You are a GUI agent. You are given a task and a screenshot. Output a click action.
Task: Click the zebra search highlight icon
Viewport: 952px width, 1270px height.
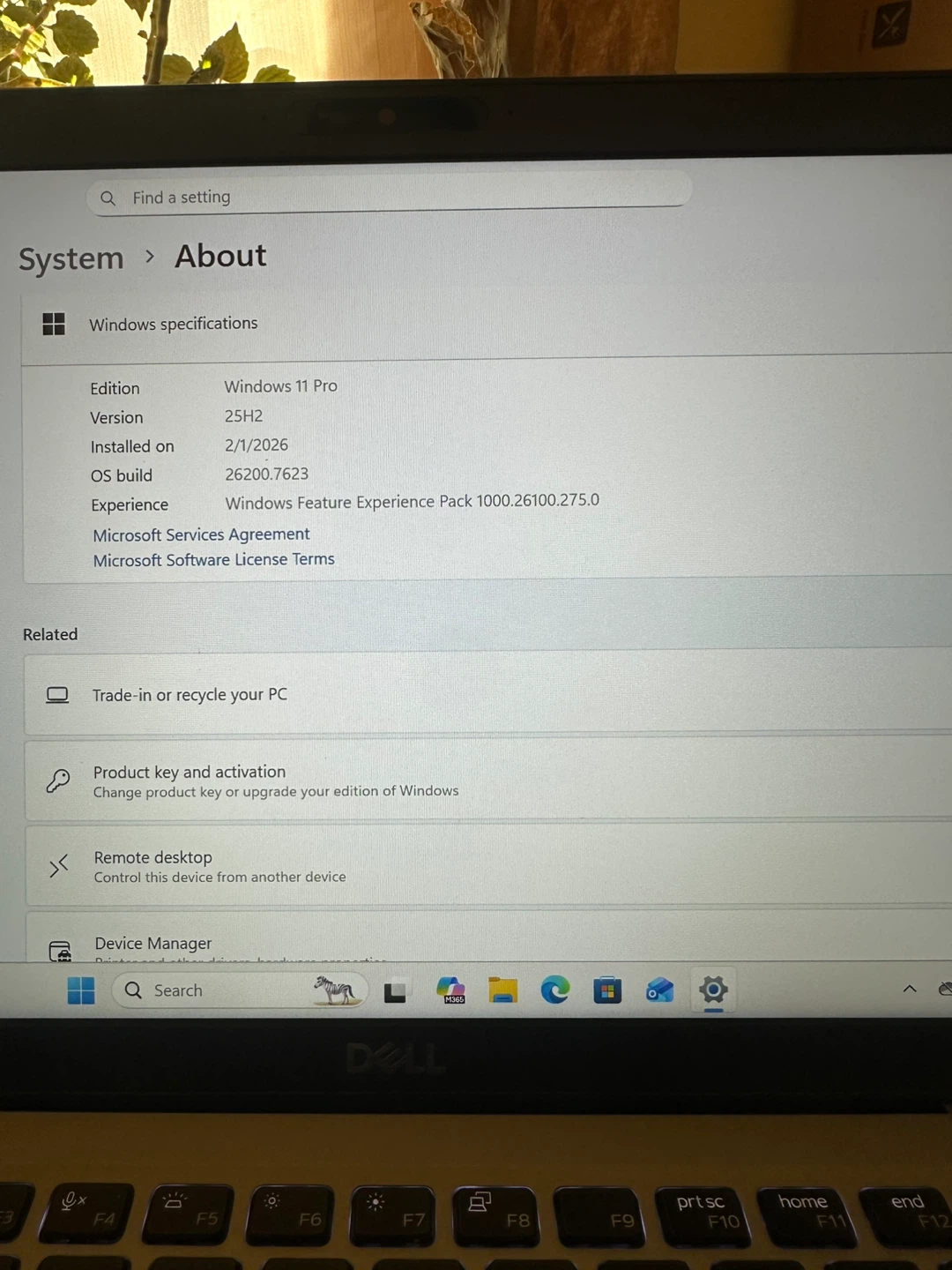click(336, 990)
